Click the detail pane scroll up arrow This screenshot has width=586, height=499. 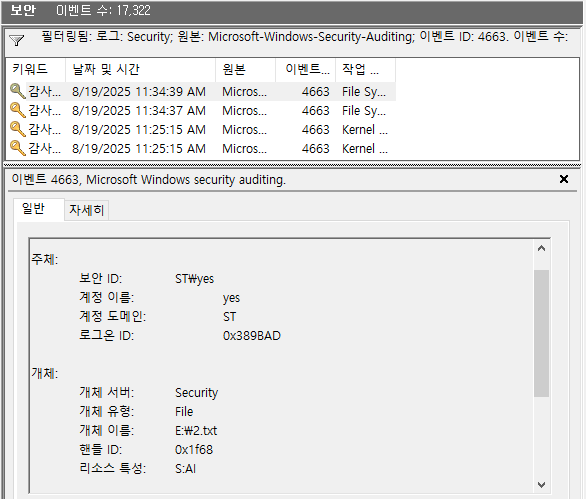[x=541, y=249]
